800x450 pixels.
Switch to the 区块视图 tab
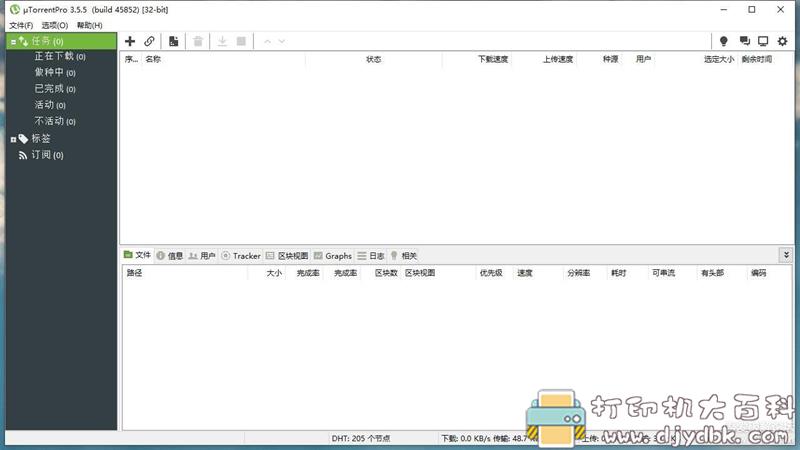287,256
